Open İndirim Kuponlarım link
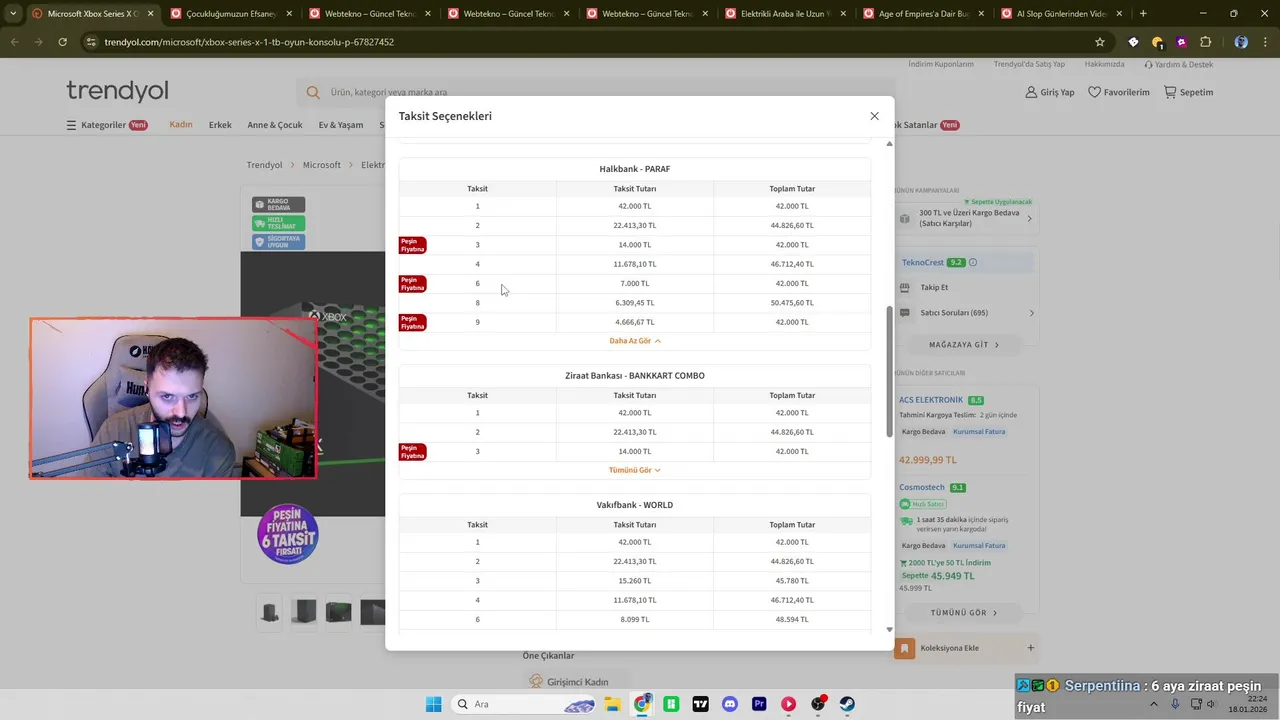This screenshot has width=1280, height=720. pos(941,64)
